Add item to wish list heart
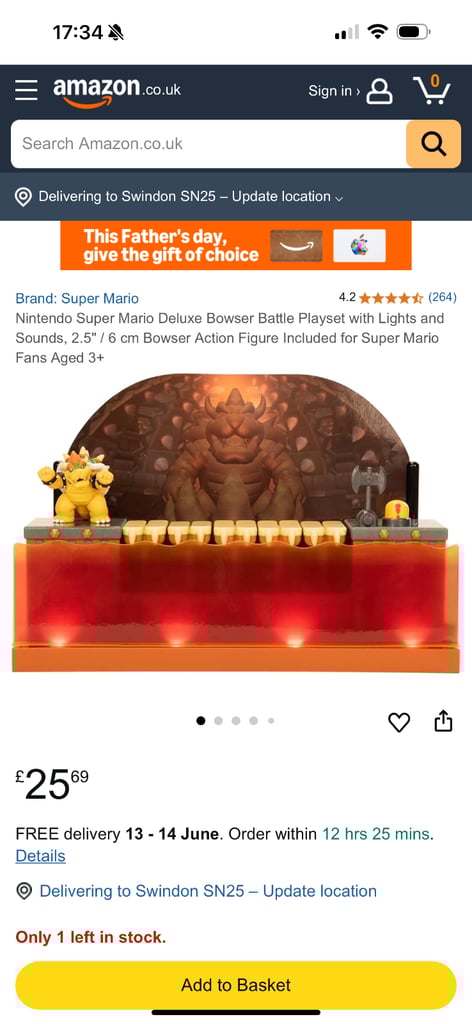472x1024 pixels. tap(399, 722)
